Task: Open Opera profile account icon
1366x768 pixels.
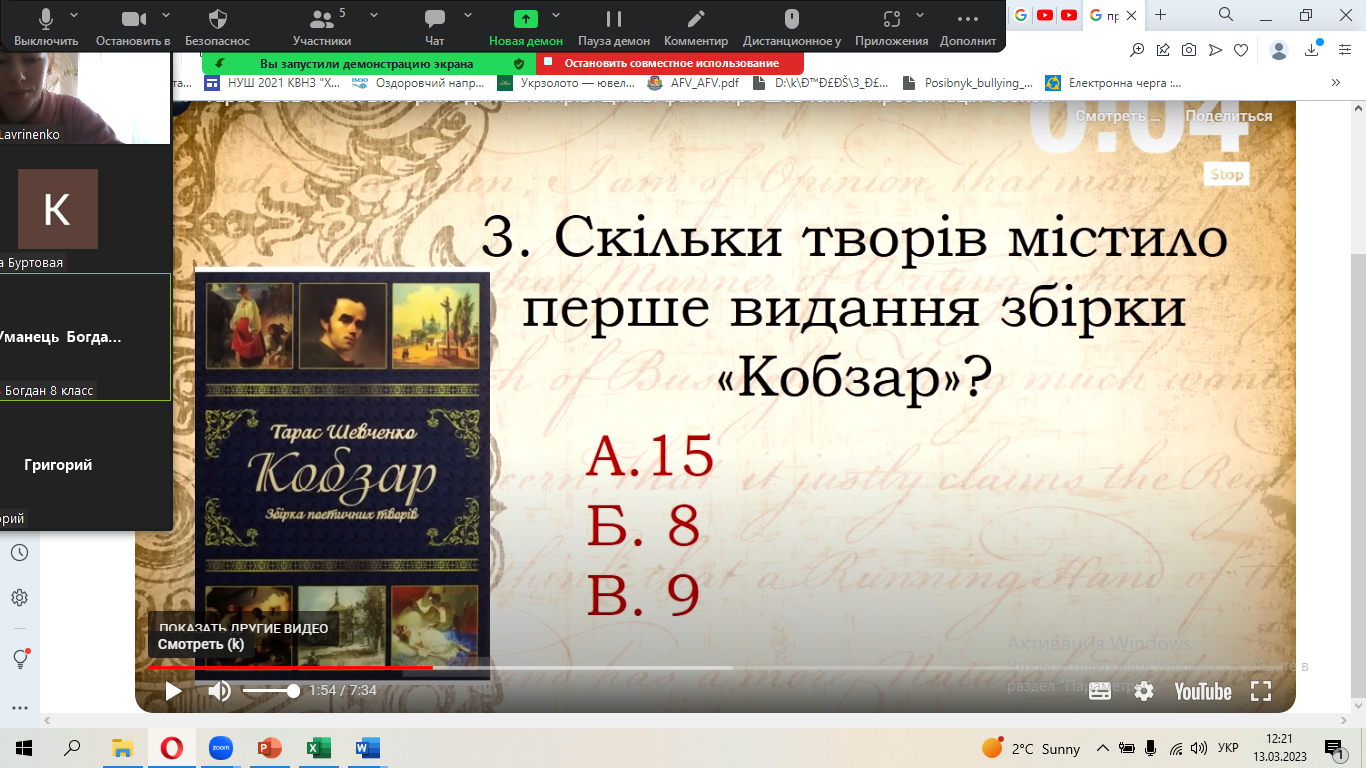Action: (1279, 50)
